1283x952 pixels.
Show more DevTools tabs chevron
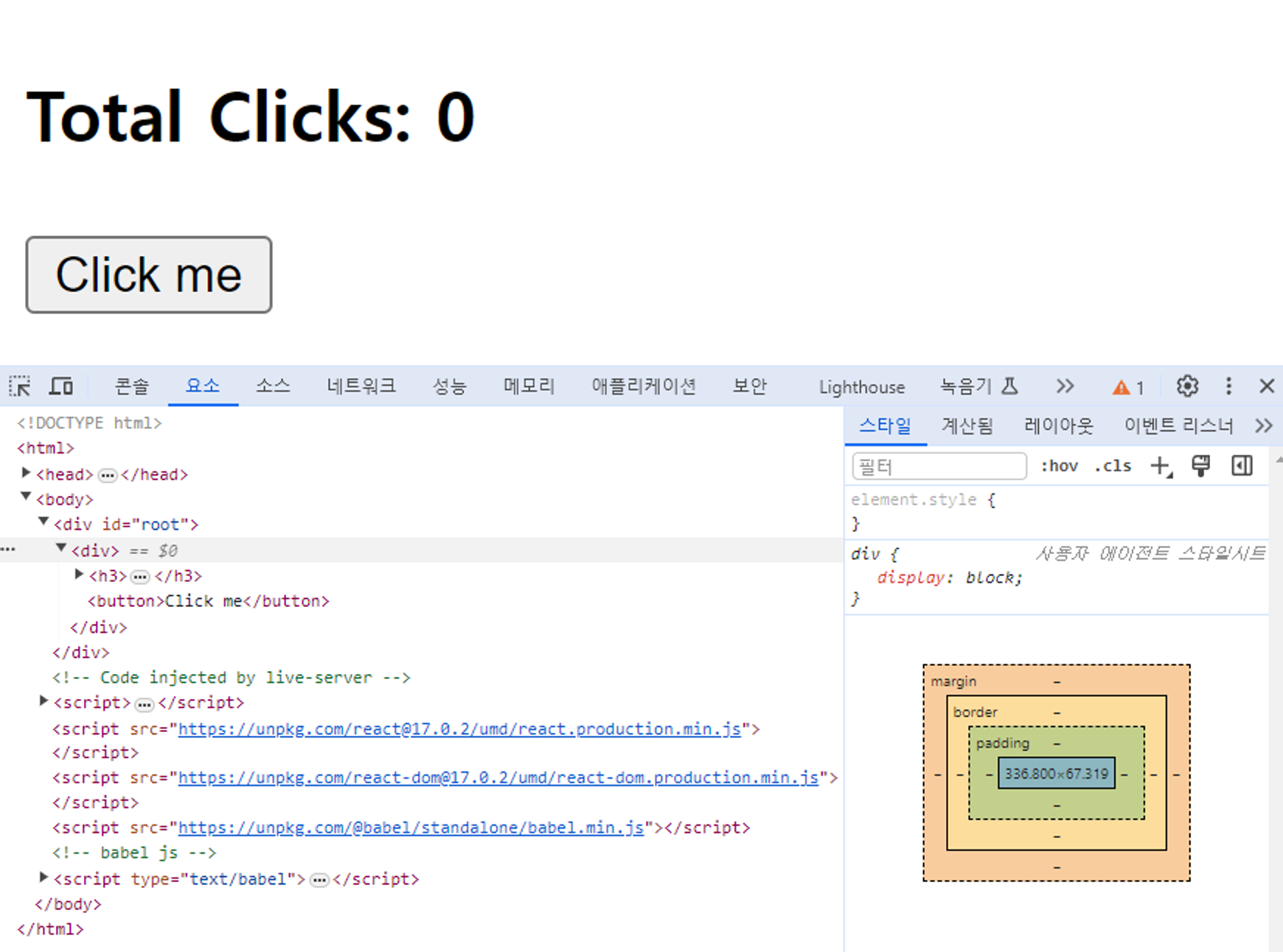point(1065,386)
